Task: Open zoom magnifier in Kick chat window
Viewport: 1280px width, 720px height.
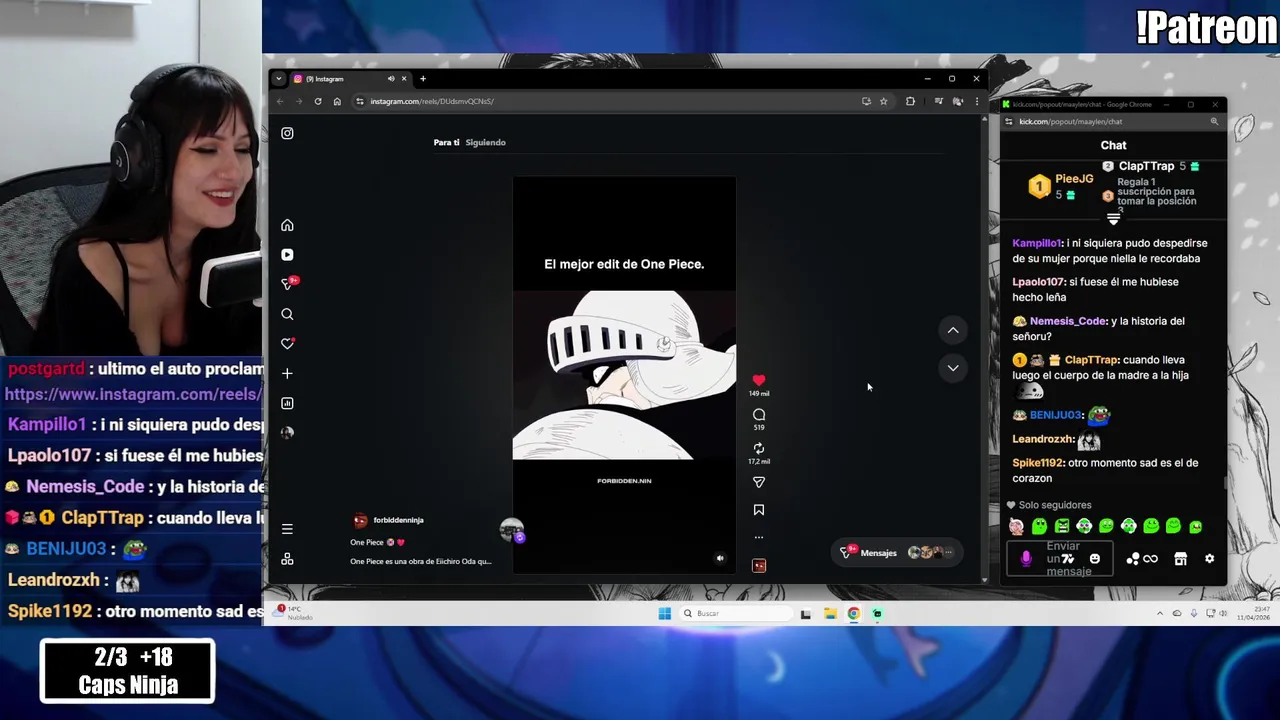Action: 1214,122
